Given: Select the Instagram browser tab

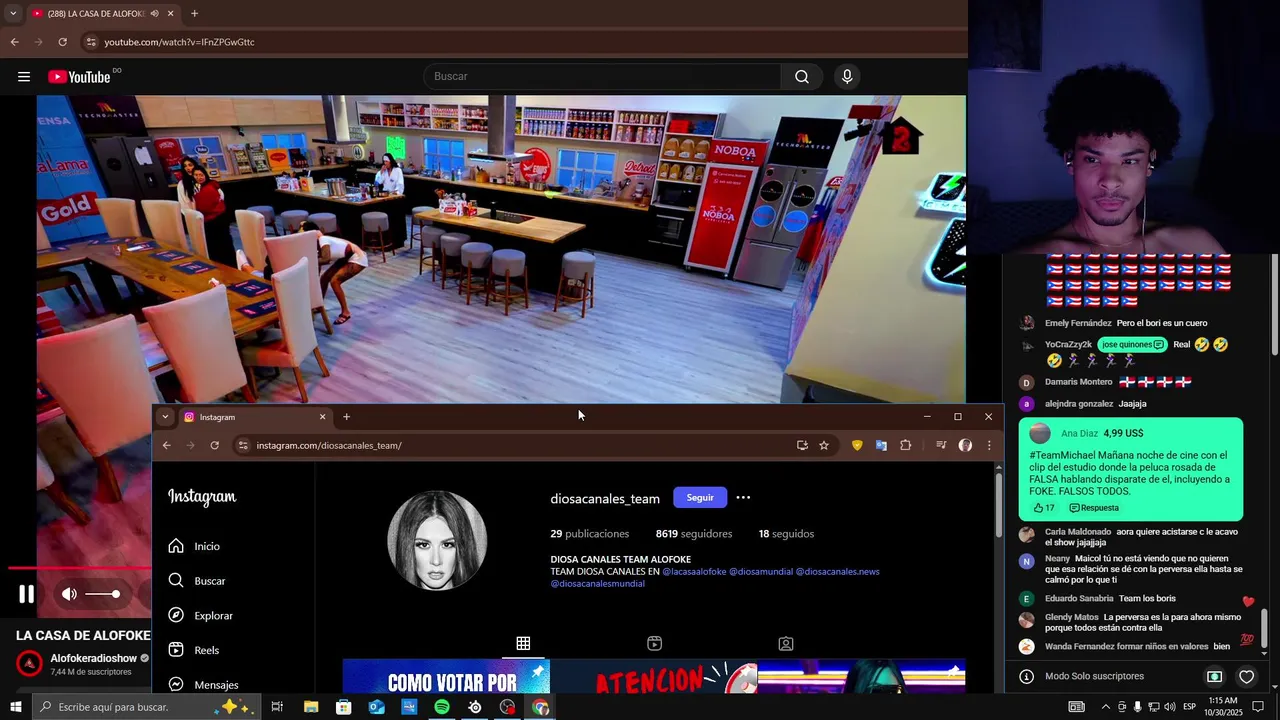Looking at the screenshot, I should (255, 417).
